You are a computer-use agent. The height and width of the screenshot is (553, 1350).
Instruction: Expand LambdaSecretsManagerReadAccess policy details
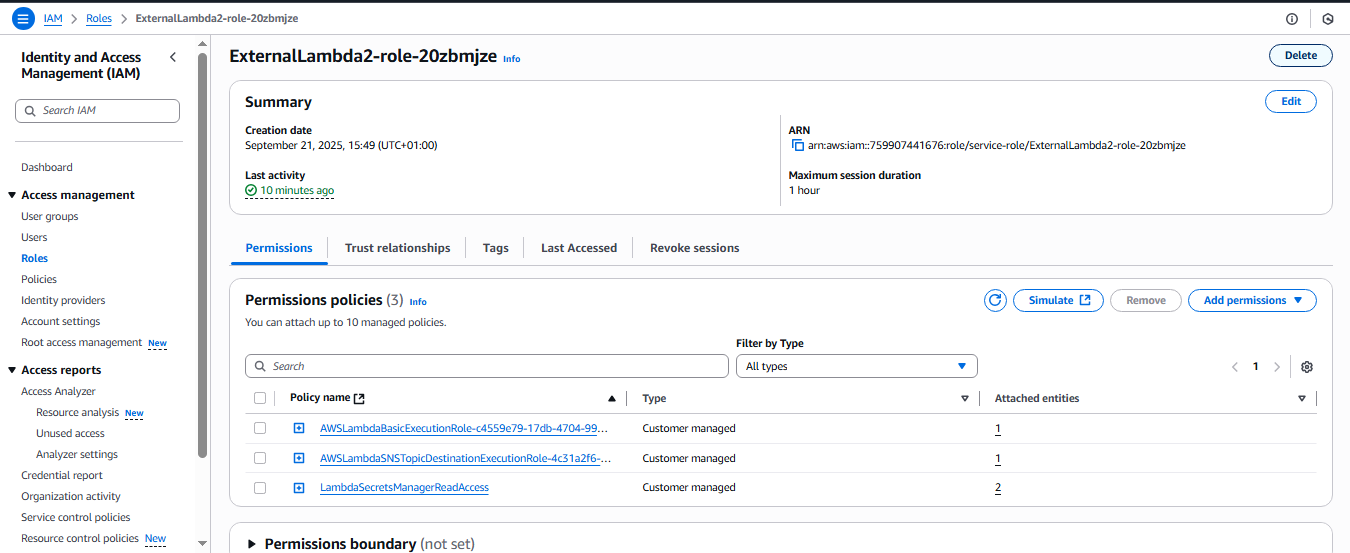[x=299, y=488]
